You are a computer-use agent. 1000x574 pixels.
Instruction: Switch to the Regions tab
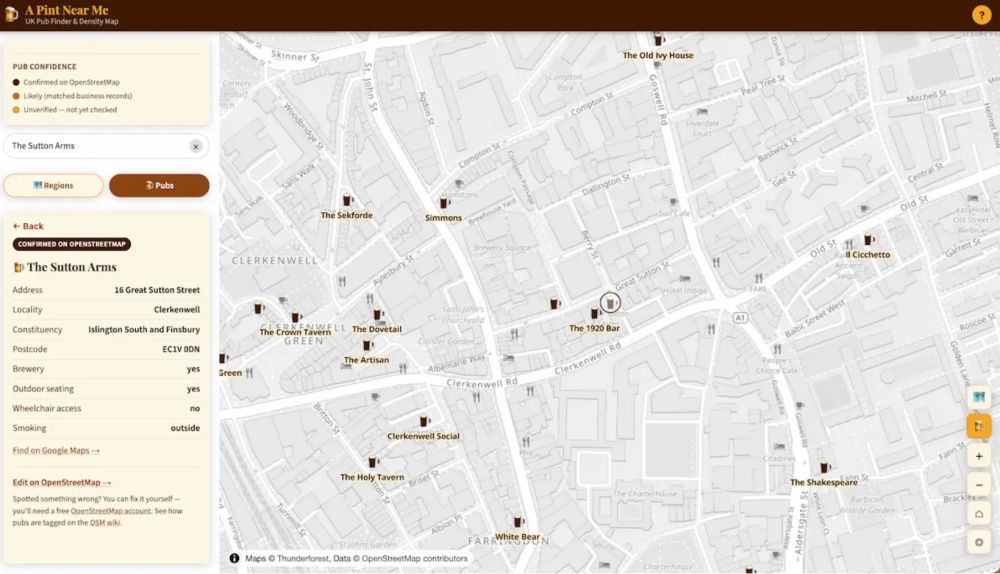point(54,186)
